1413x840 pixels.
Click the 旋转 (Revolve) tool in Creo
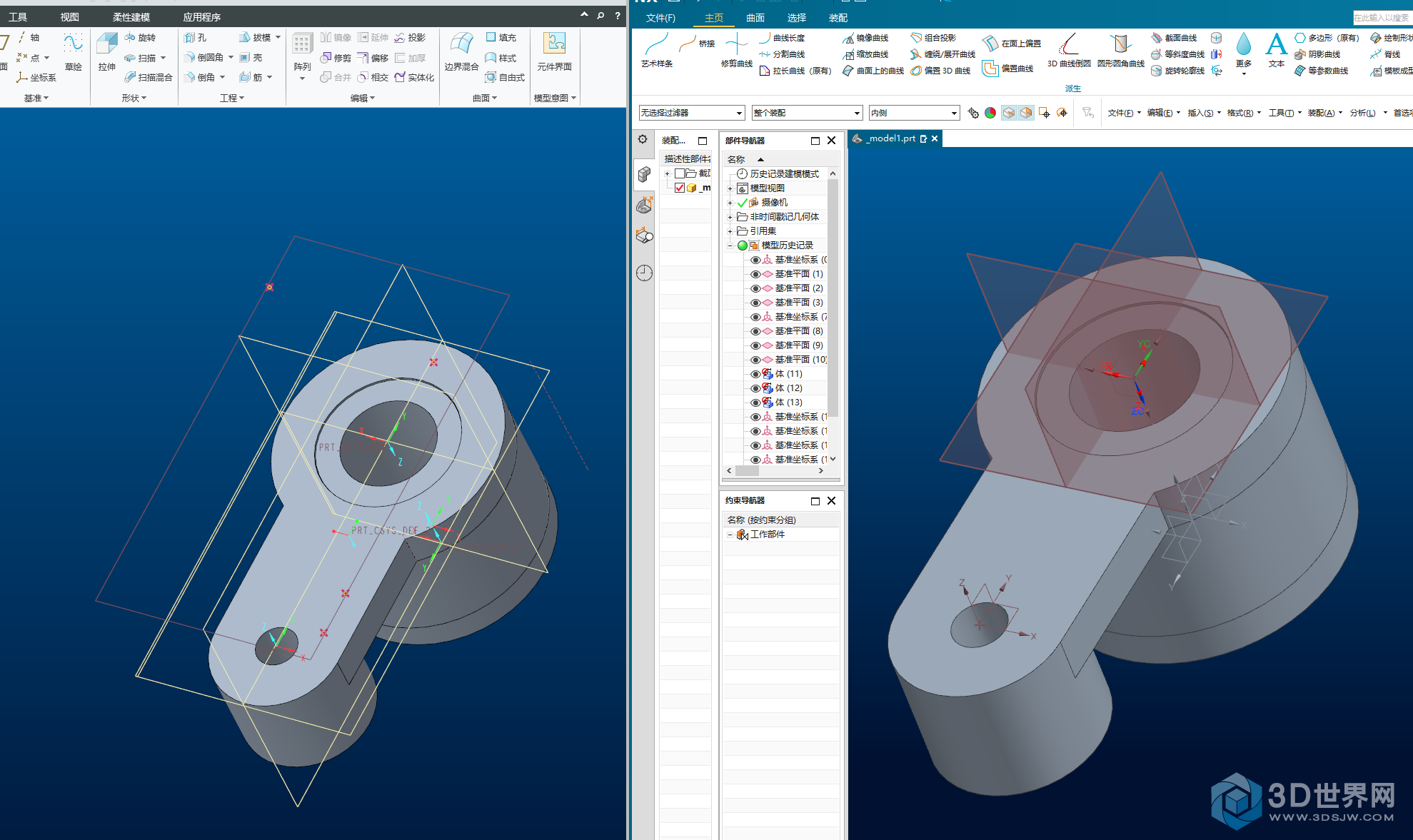140,37
